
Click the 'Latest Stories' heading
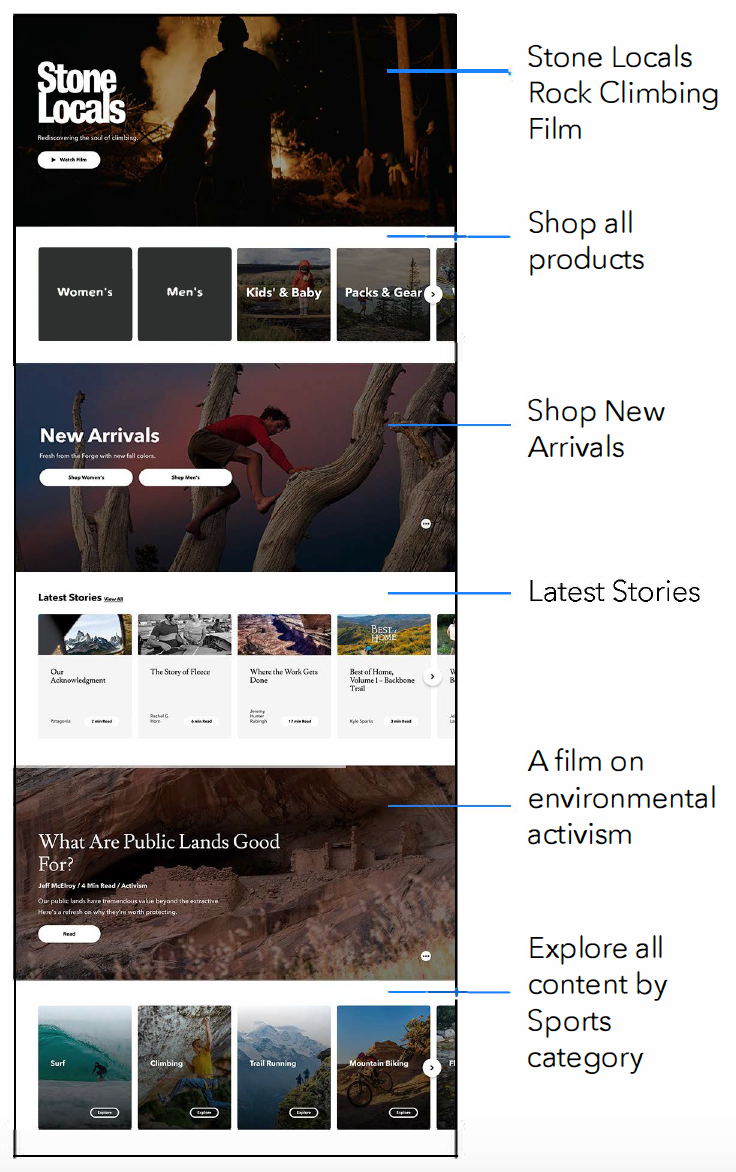(69, 597)
